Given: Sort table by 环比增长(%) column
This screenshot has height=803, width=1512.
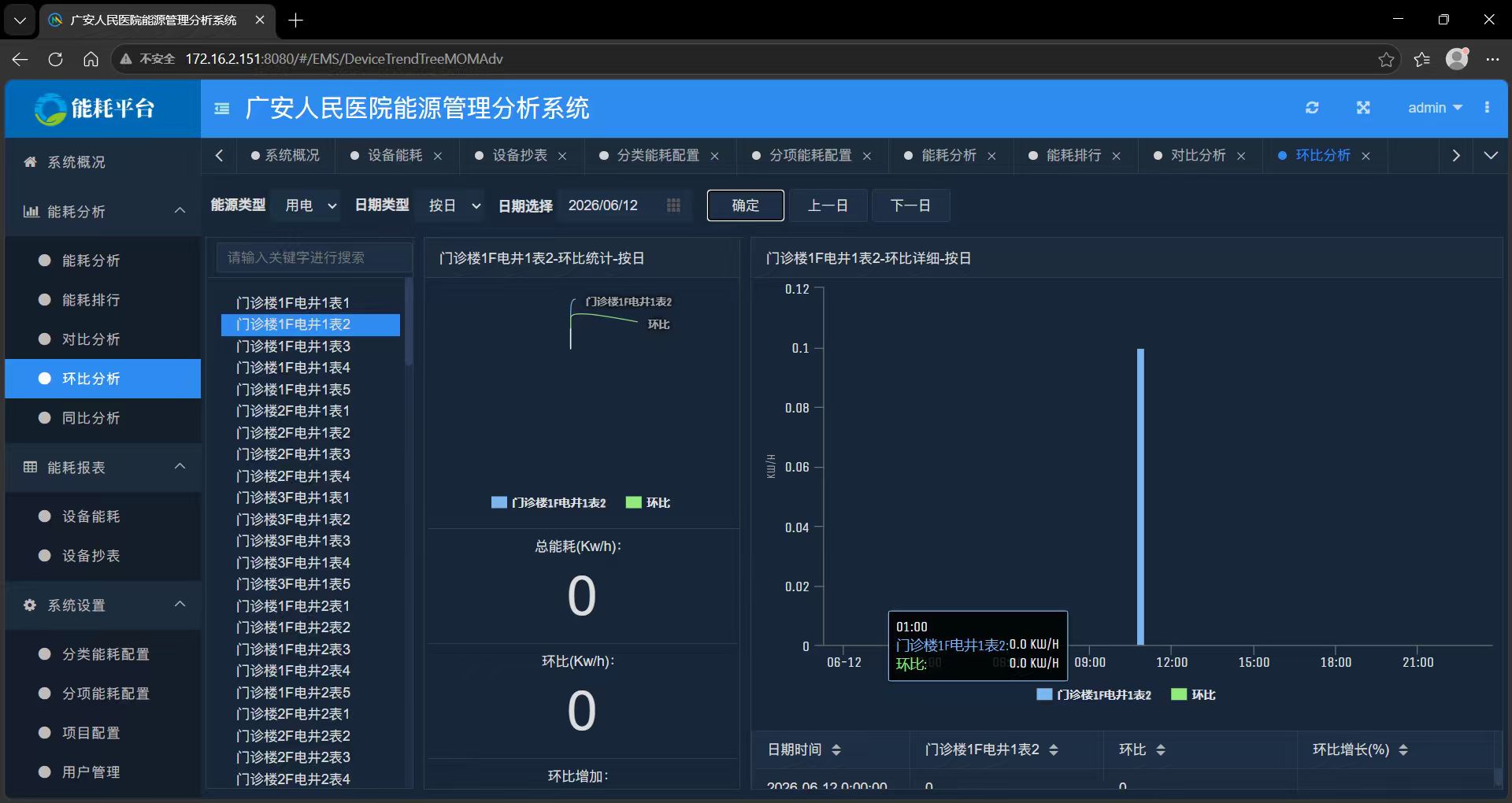Looking at the screenshot, I should point(1403,750).
